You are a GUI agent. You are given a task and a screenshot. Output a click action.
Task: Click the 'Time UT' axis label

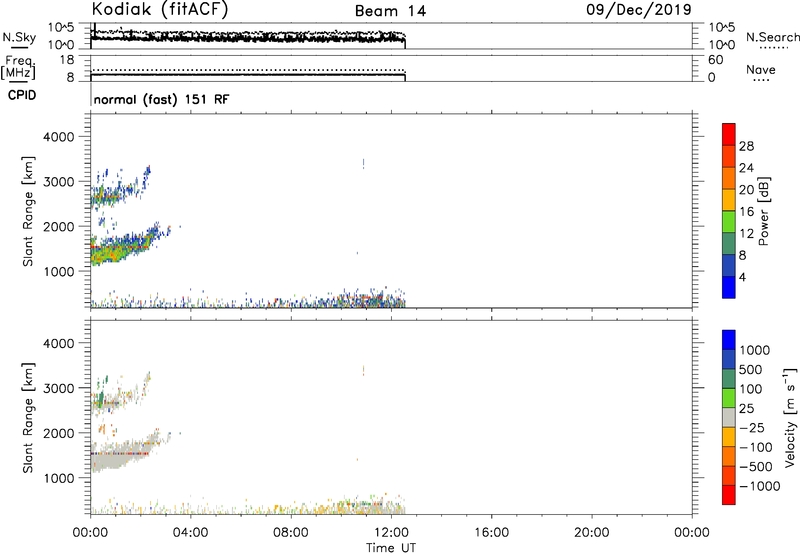[391, 548]
